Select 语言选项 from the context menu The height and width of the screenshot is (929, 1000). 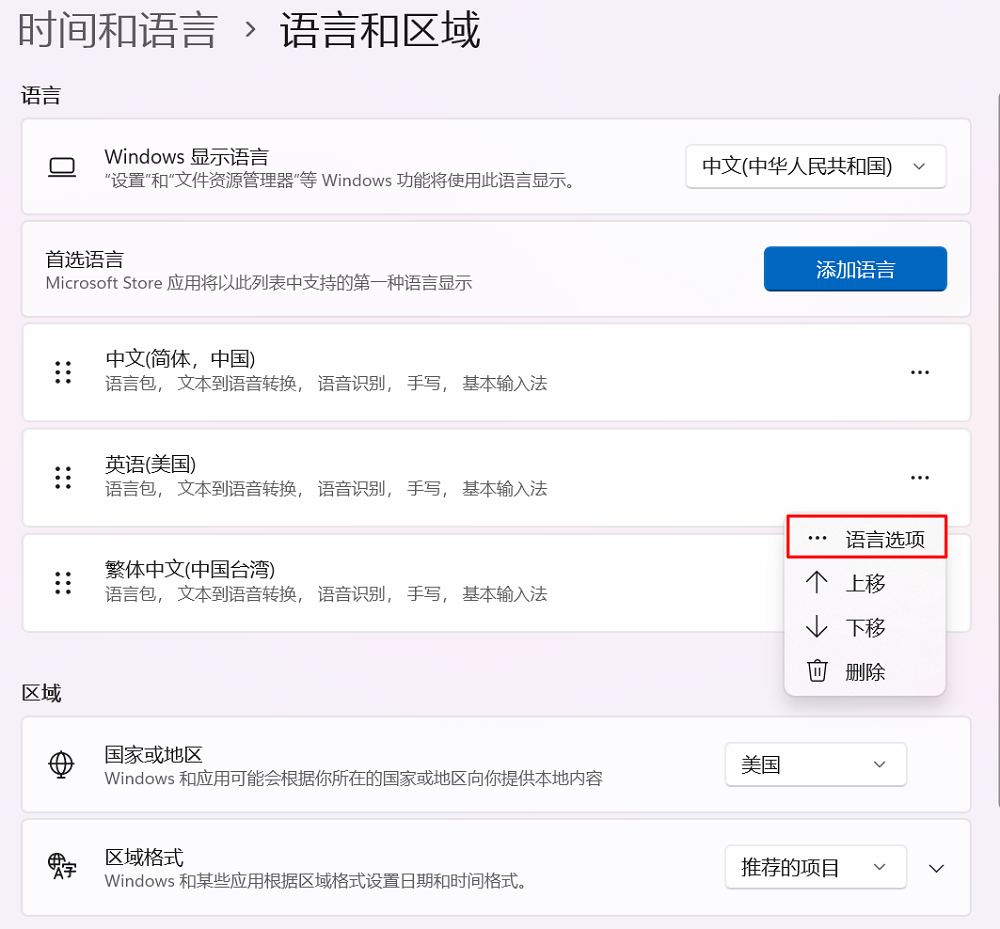pyautogui.click(x=866, y=539)
